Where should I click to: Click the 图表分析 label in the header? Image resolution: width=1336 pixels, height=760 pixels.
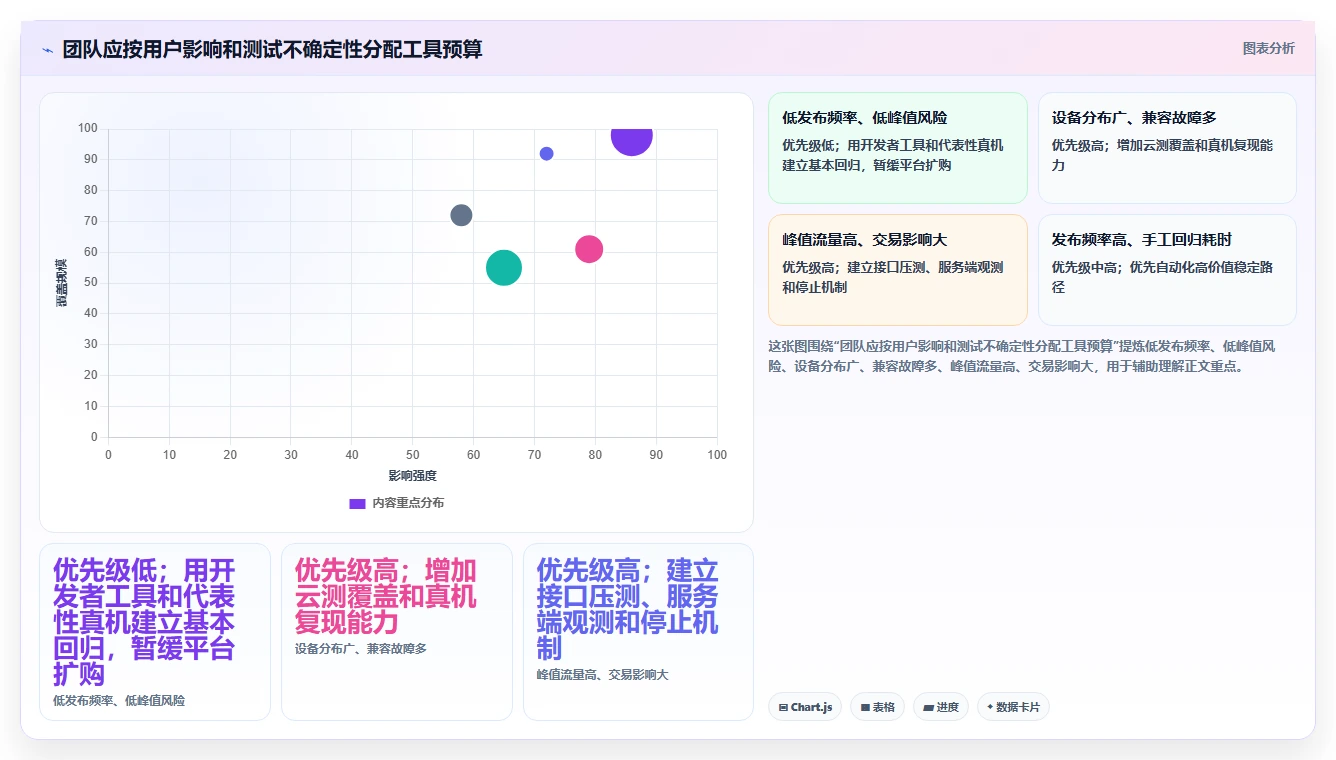[x=1268, y=48]
